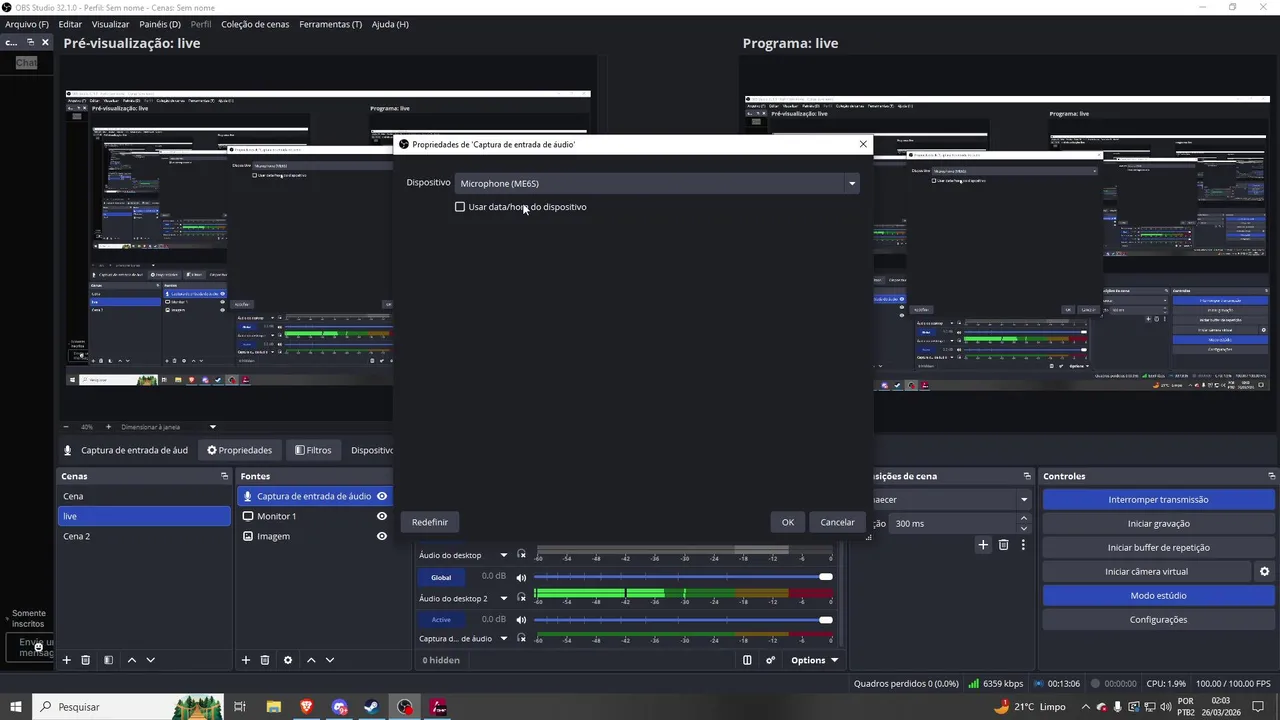Screen dimensions: 1280x720
Task: Hide the Monitor 1 source
Action: tap(382, 516)
